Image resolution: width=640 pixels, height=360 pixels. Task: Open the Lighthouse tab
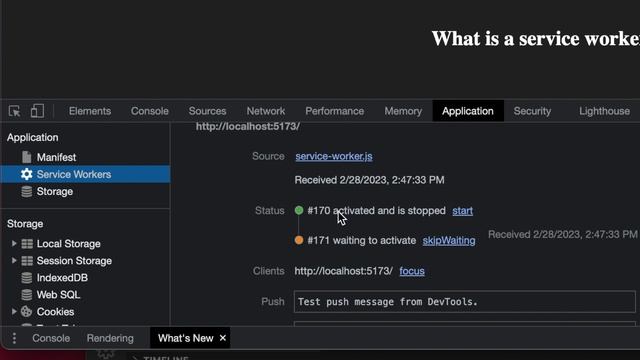(x=604, y=111)
